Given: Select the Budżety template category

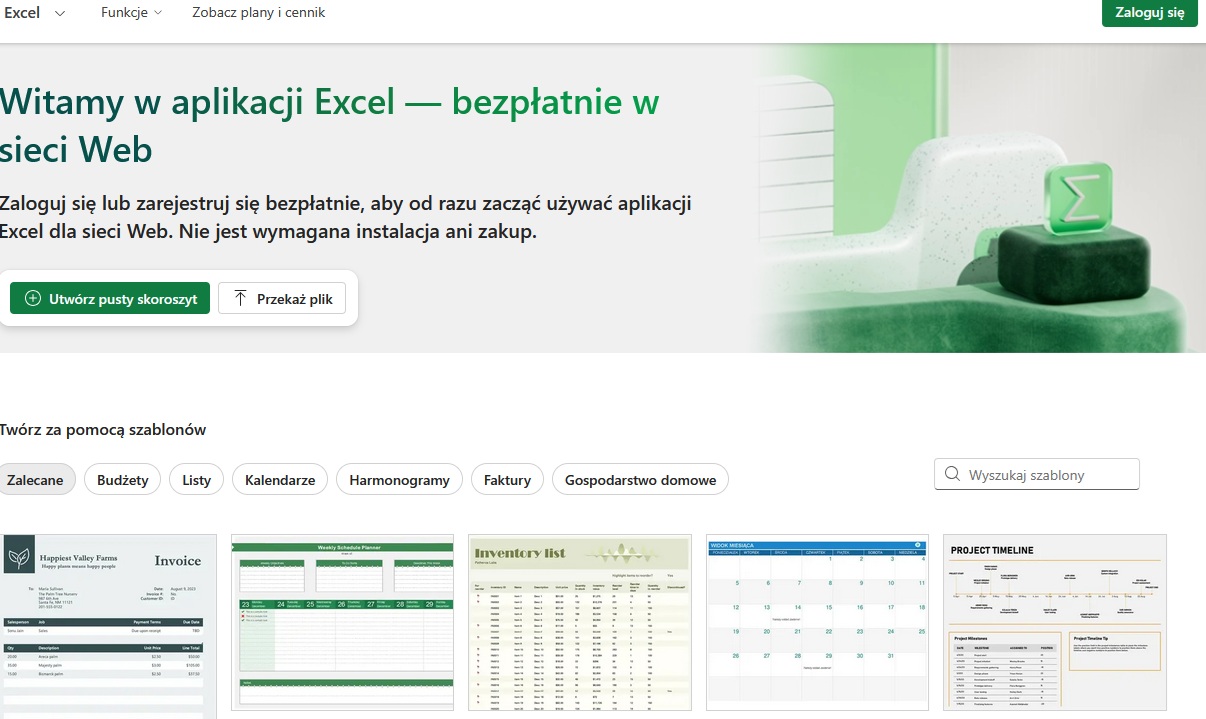Looking at the screenshot, I should (x=123, y=480).
